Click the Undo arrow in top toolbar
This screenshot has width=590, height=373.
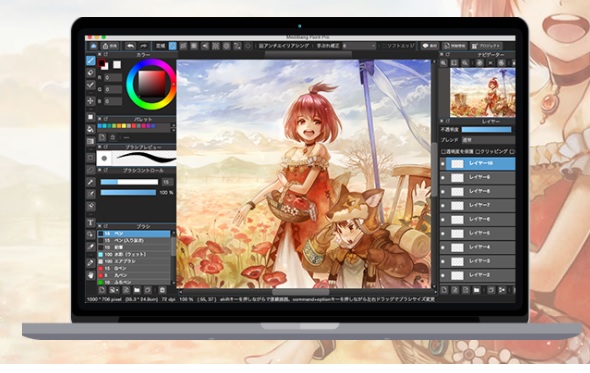pos(130,46)
